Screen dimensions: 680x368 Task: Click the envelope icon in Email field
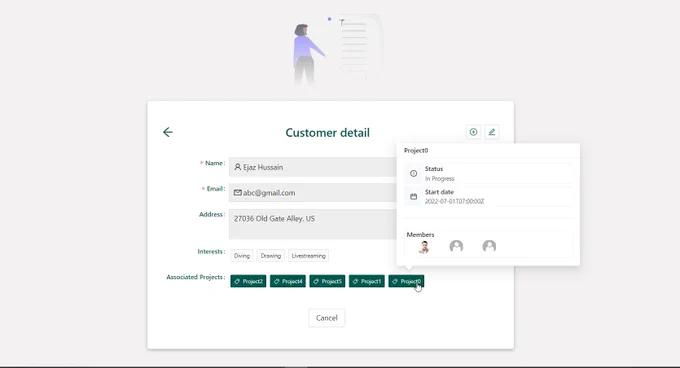[238, 192]
